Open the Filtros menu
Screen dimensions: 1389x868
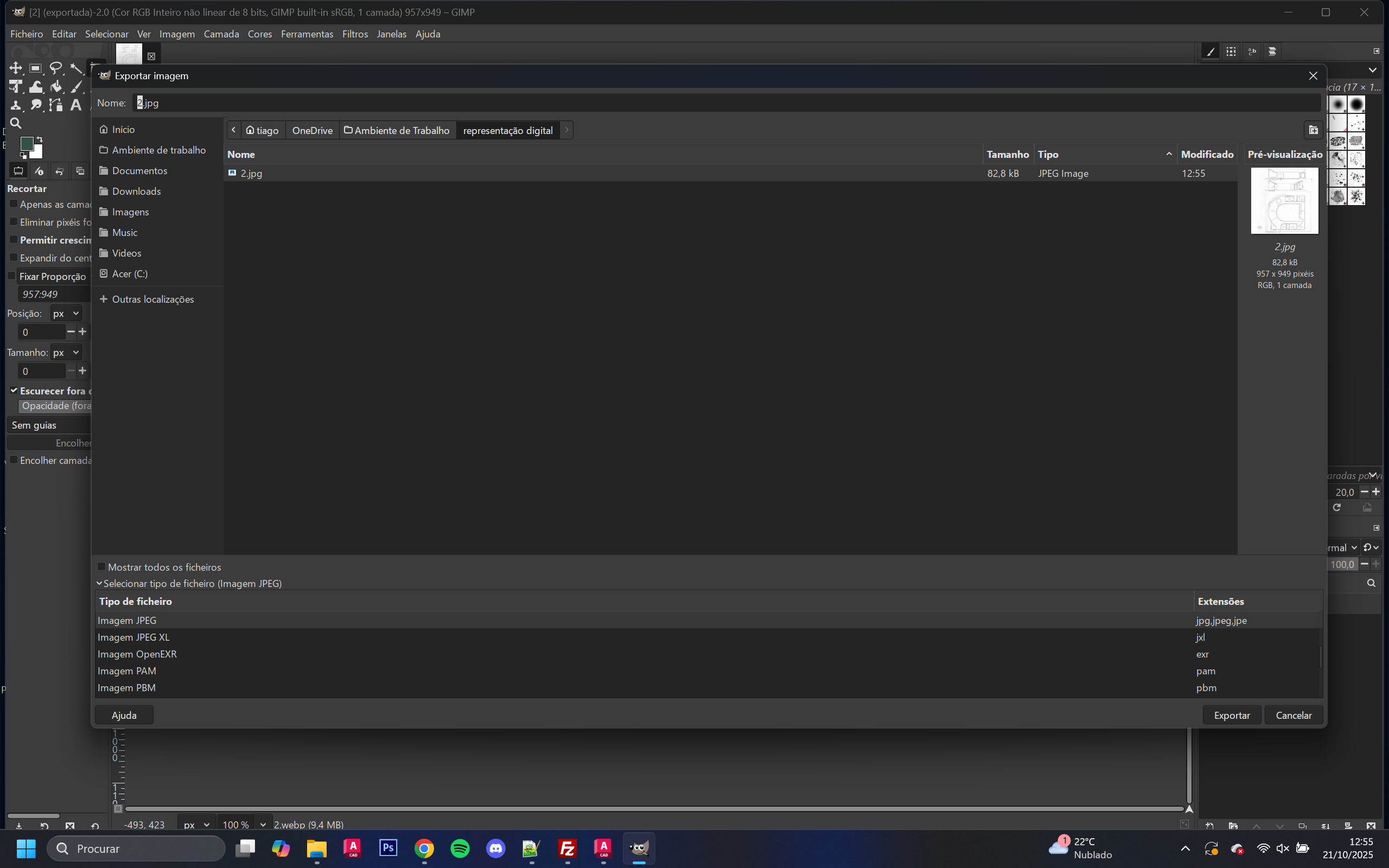click(355, 34)
